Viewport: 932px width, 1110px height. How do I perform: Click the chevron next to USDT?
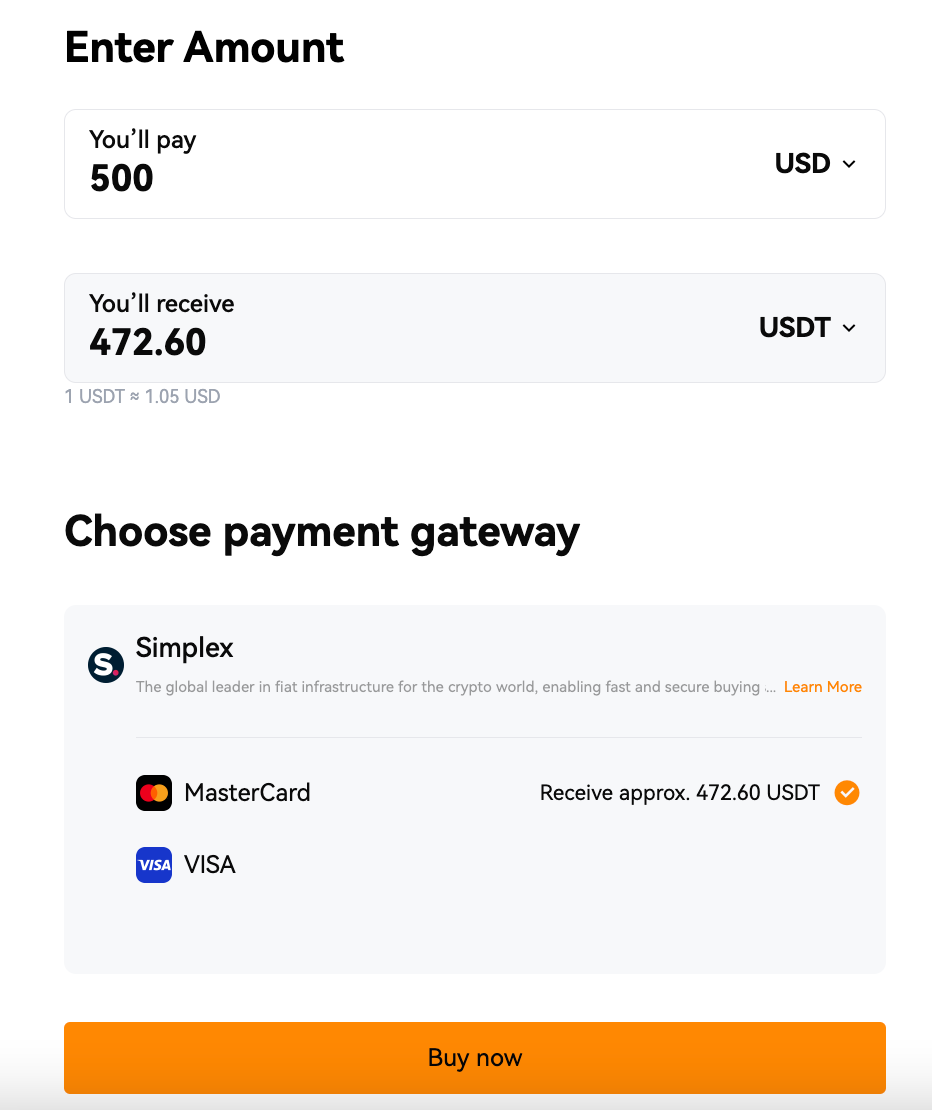coord(849,328)
